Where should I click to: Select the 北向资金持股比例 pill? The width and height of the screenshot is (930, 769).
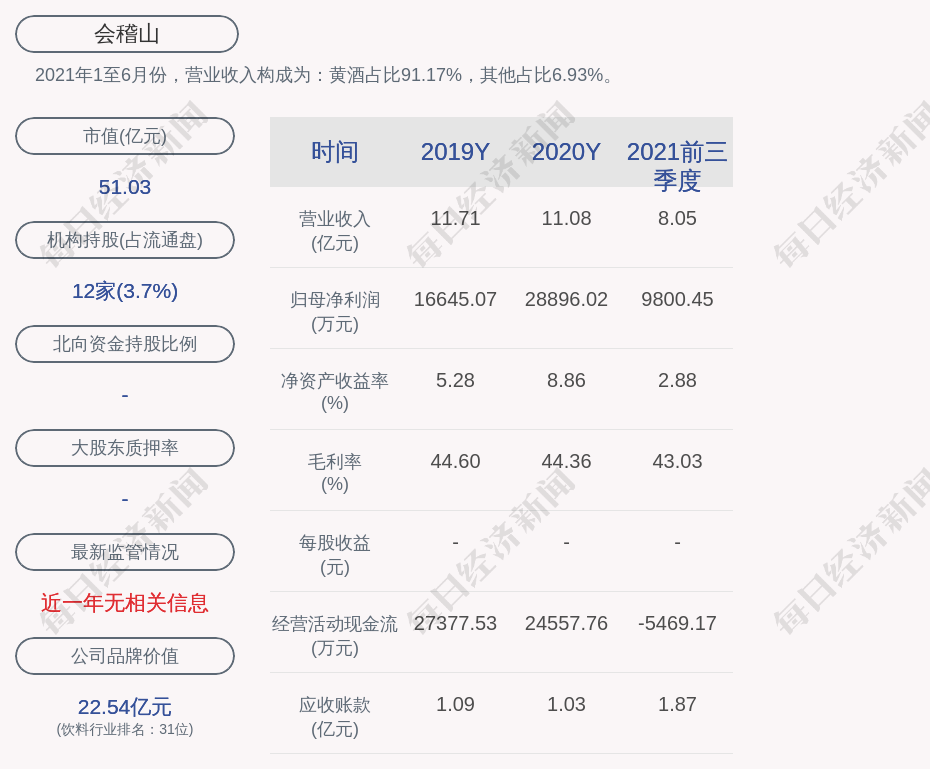pos(125,344)
